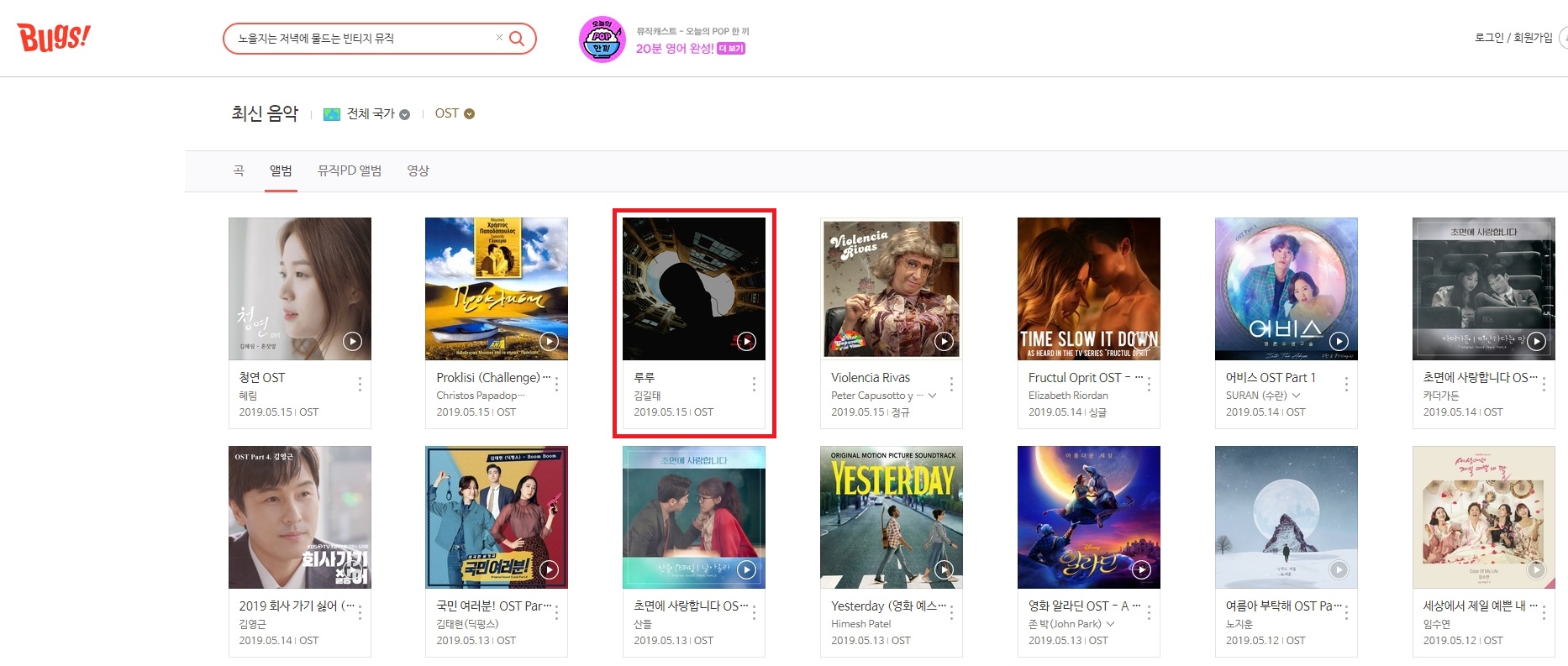Clear the search text with the X icon

pyautogui.click(x=499, y=38)
